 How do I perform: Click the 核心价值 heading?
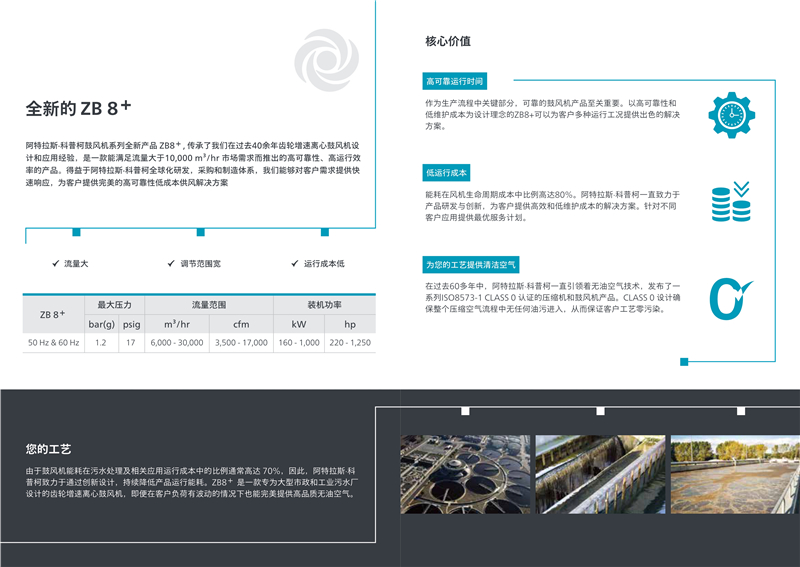(x=448, y=42)
